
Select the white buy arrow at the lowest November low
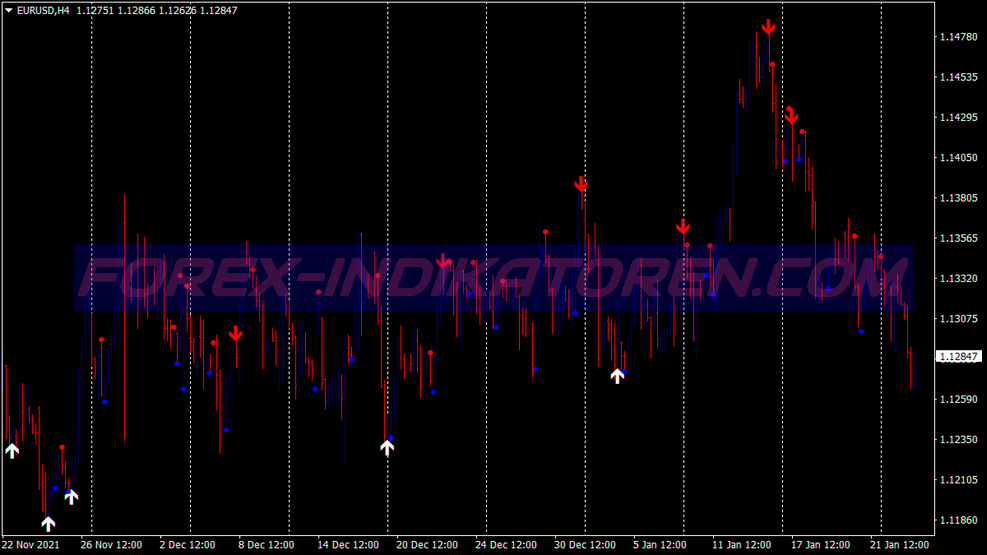[x=48, y=524]
